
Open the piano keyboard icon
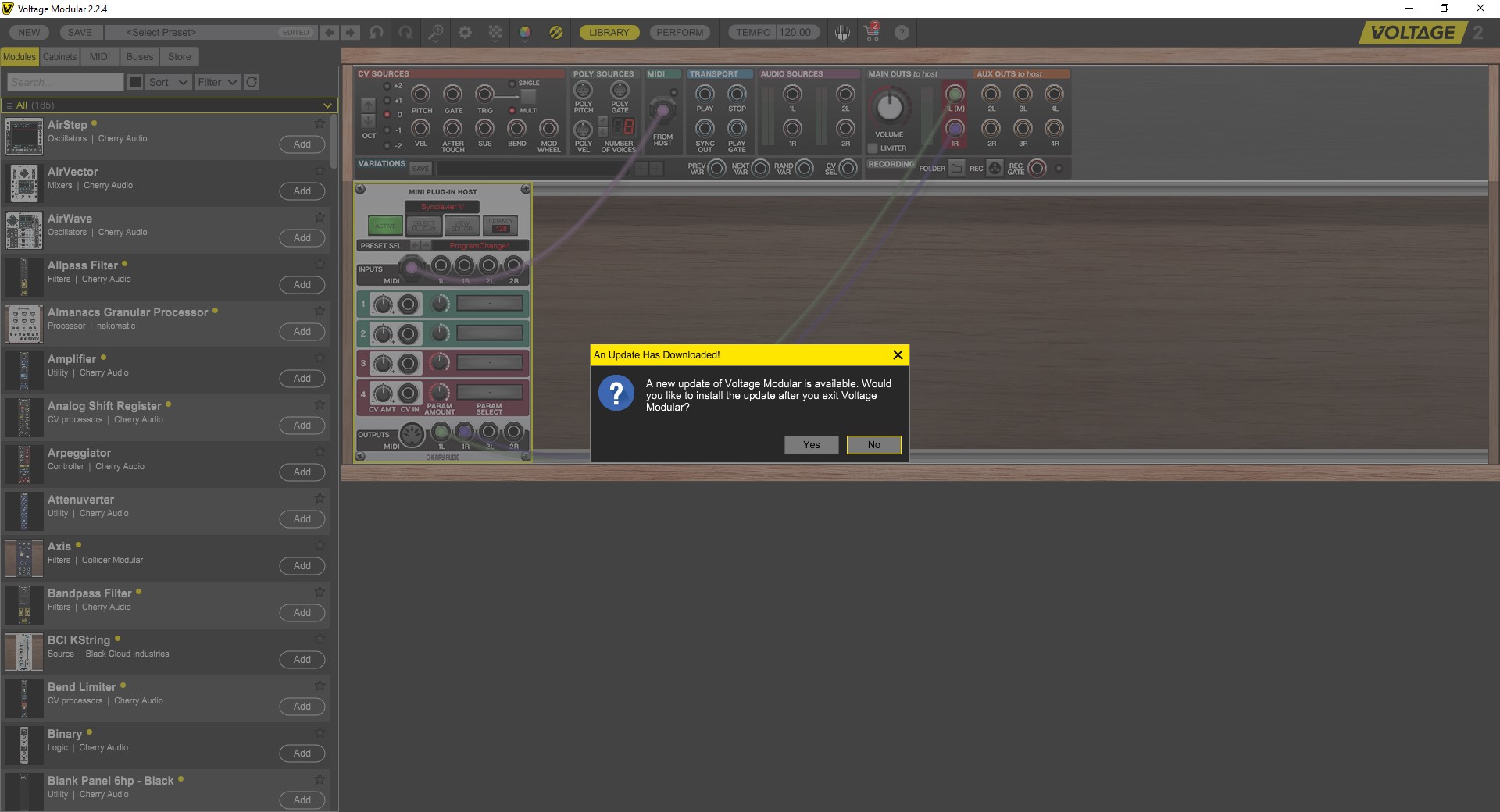coord(842,33)
